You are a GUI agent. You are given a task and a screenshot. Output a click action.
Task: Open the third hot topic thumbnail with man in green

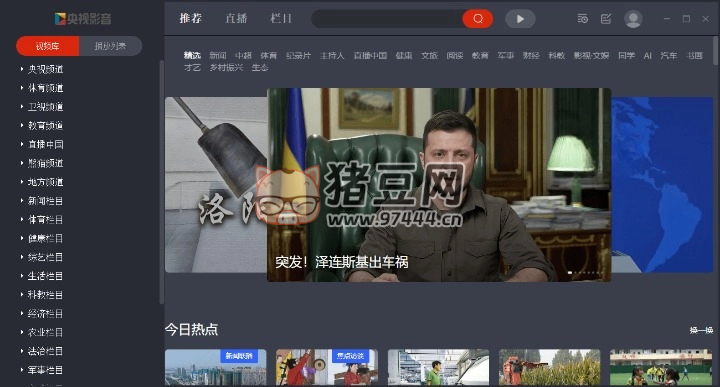[438, 367]
